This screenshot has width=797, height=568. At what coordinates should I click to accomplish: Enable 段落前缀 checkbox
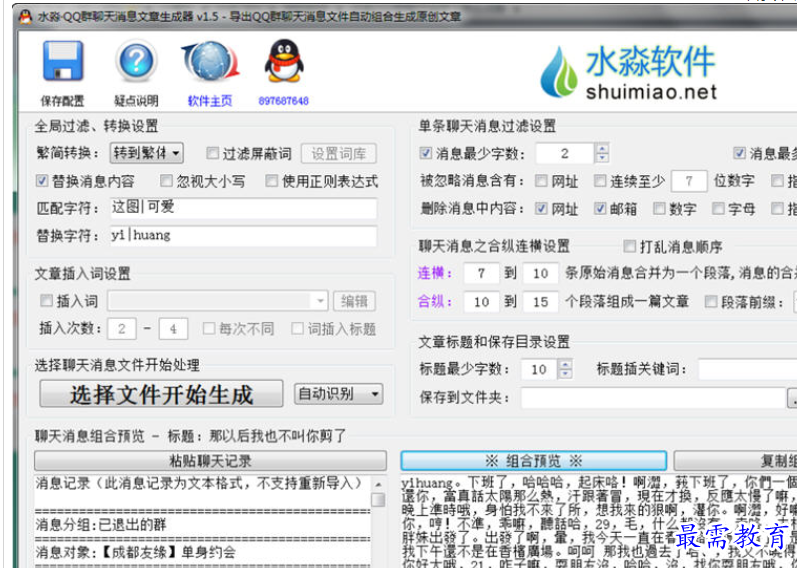[x=711, y=302]
